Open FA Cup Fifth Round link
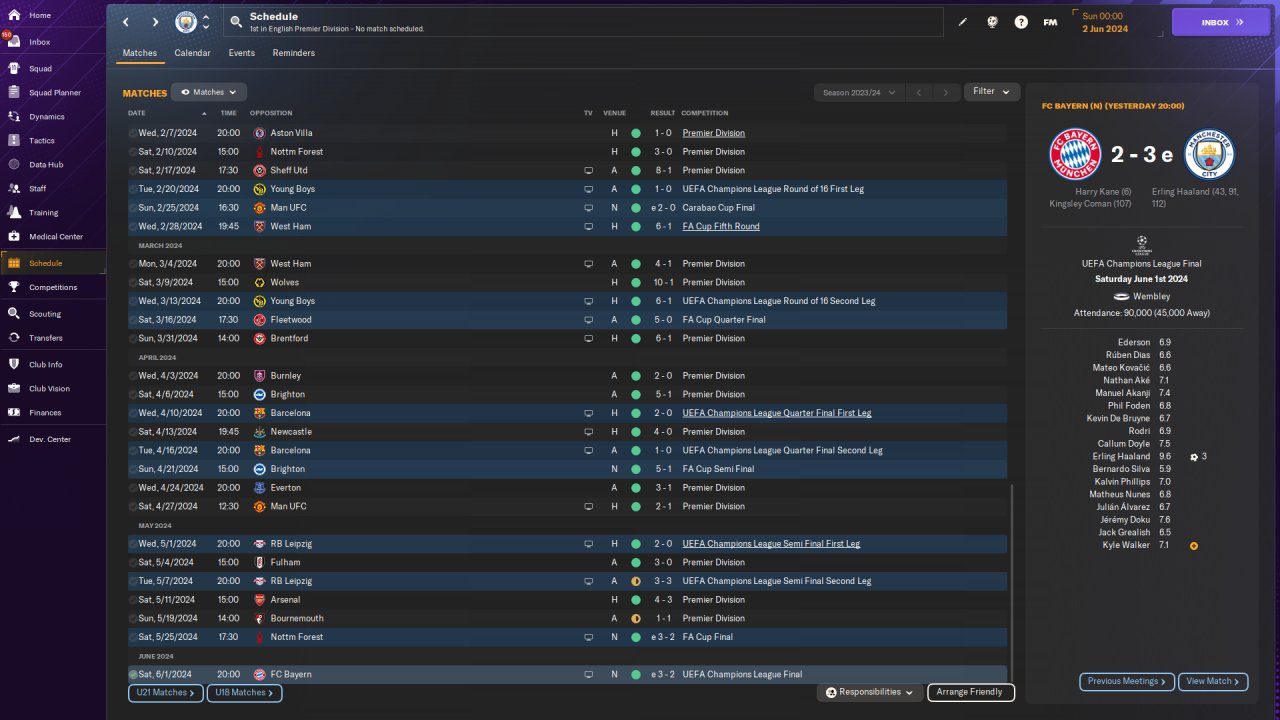The height and width of the screenshot is (720, 1280). tap(721, 227)
